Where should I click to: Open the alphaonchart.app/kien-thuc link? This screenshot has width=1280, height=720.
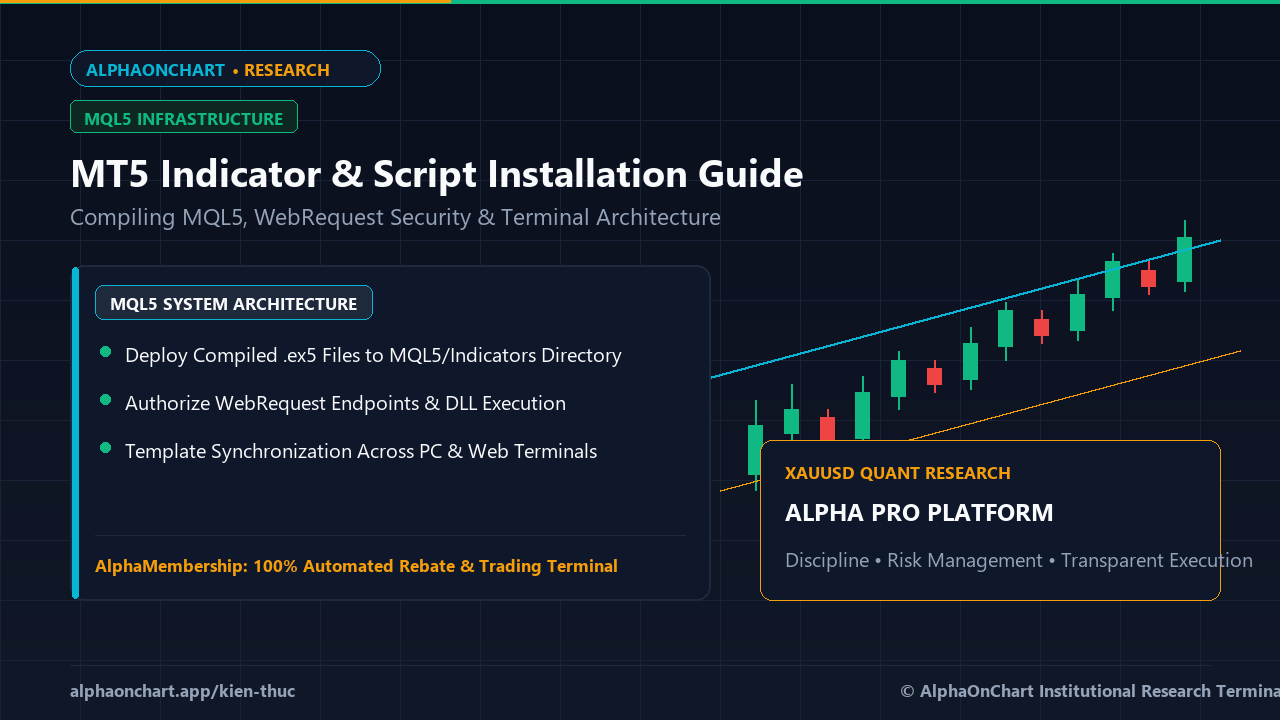pos(182,691)
